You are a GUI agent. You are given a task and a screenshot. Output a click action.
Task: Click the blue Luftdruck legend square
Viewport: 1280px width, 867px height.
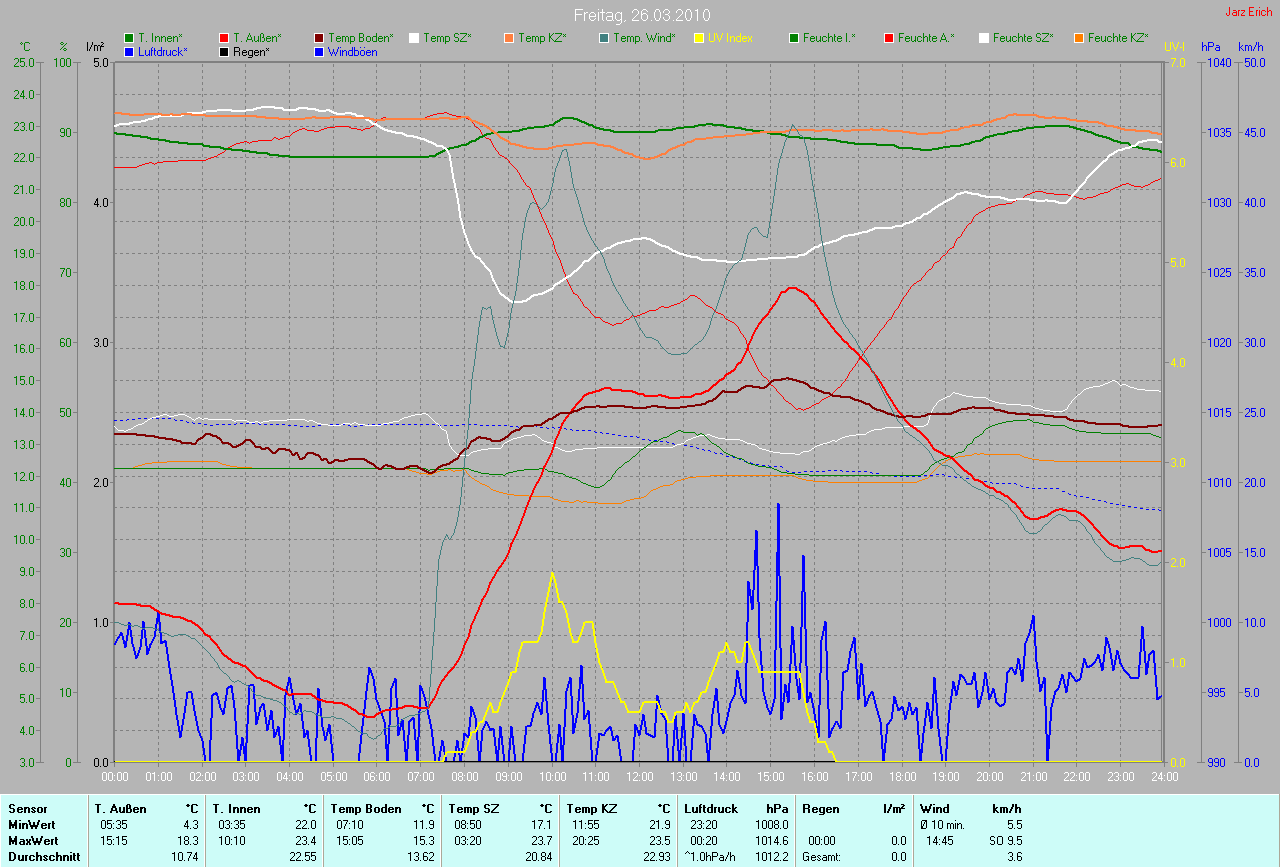coord(129,51)
